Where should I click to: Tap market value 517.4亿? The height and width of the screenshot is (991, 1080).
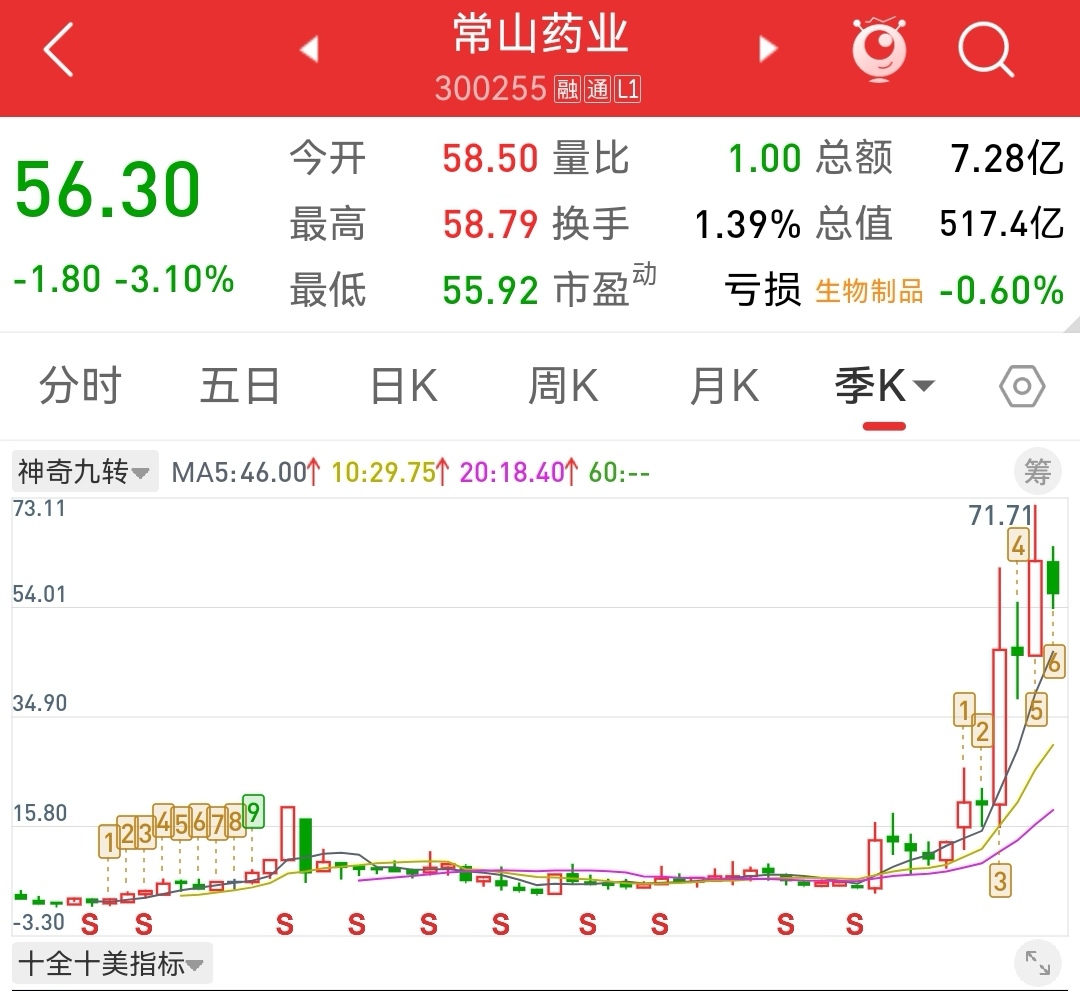pos(1002,224)
